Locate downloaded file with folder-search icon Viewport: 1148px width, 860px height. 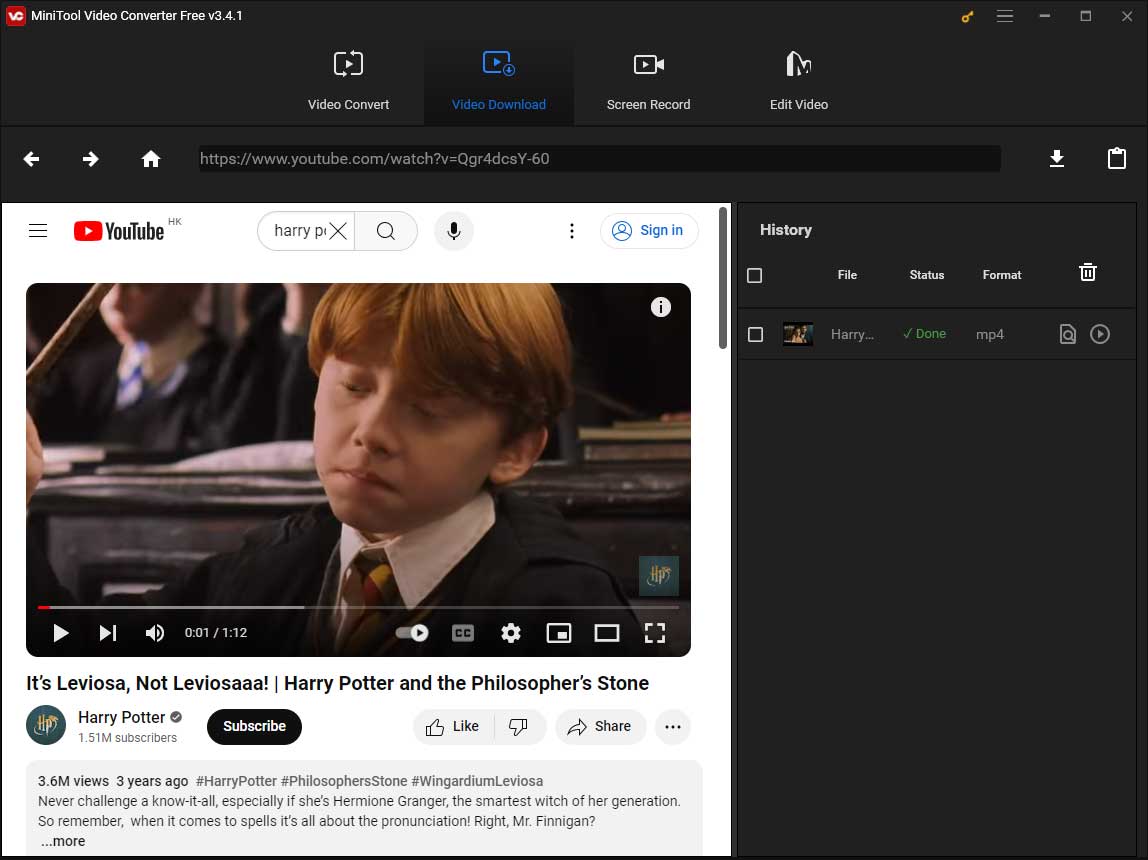coord(1067,334)
